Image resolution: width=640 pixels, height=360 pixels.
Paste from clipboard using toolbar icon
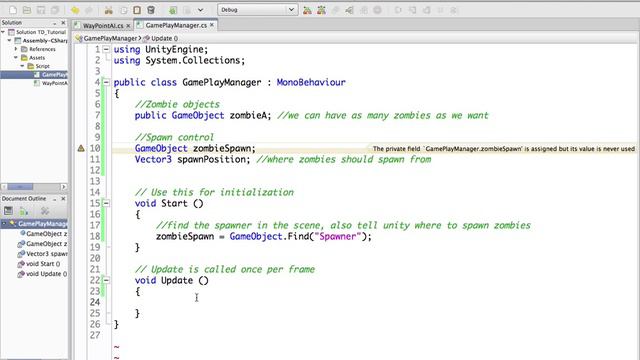tap(137, 10)
